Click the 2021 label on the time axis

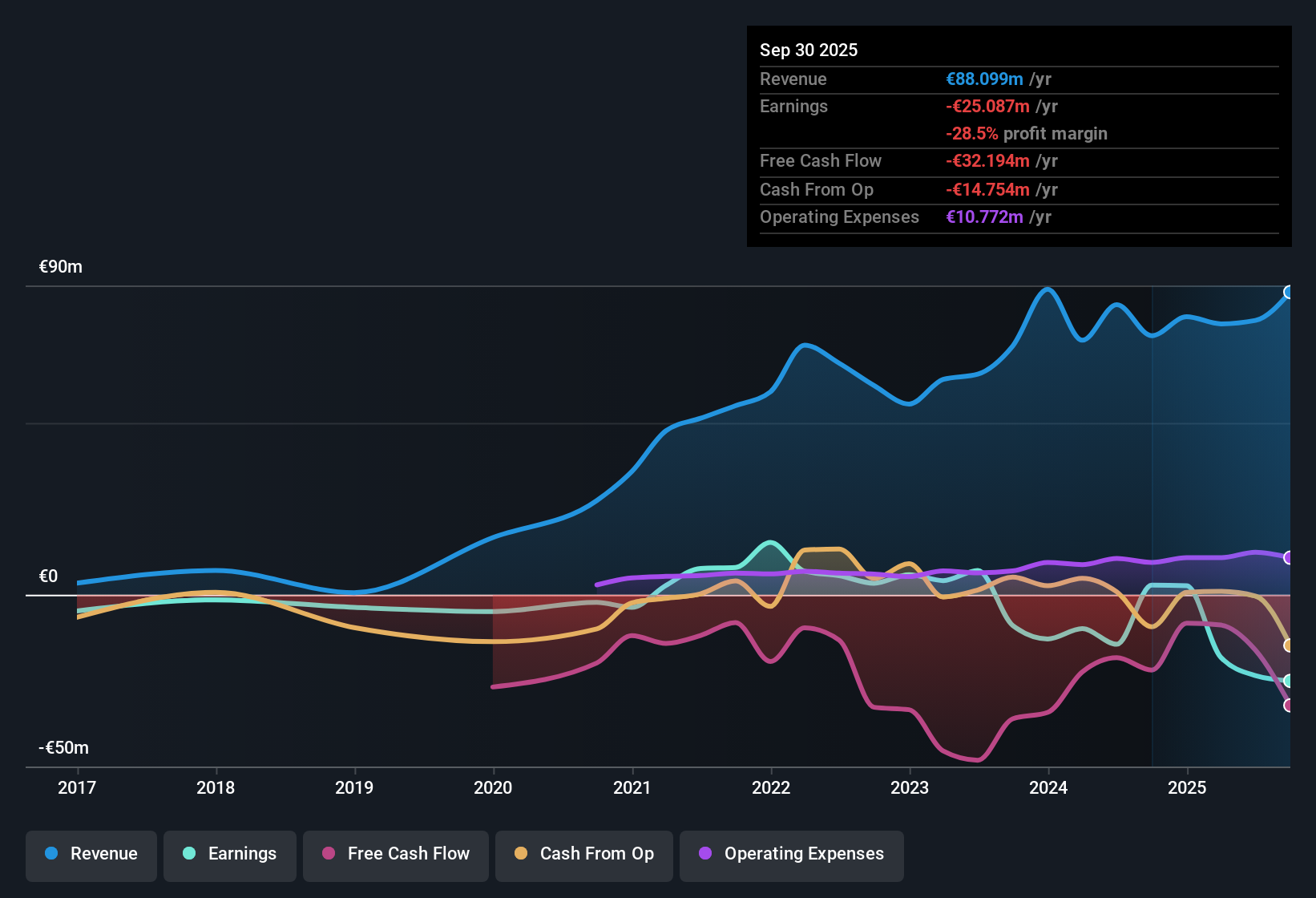tap(632, 787)
